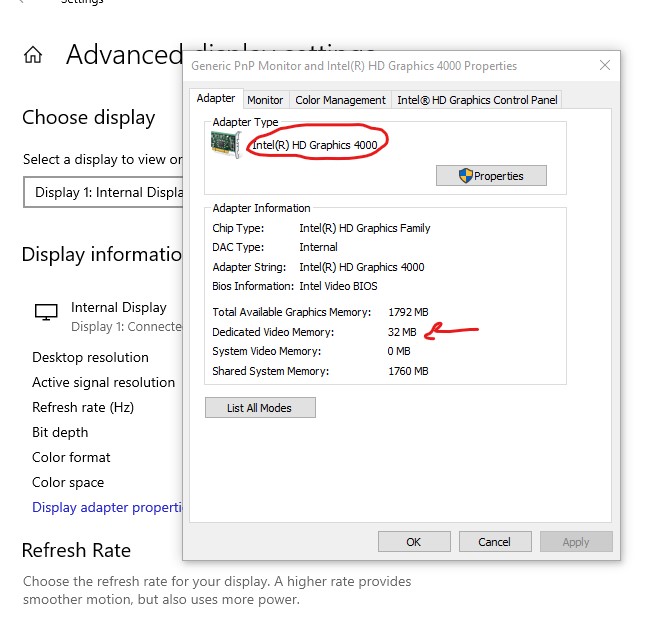Click the grayed Apply button
Image resolution: width=652 pixels, height=629 pixels.
tap(576, 542)
